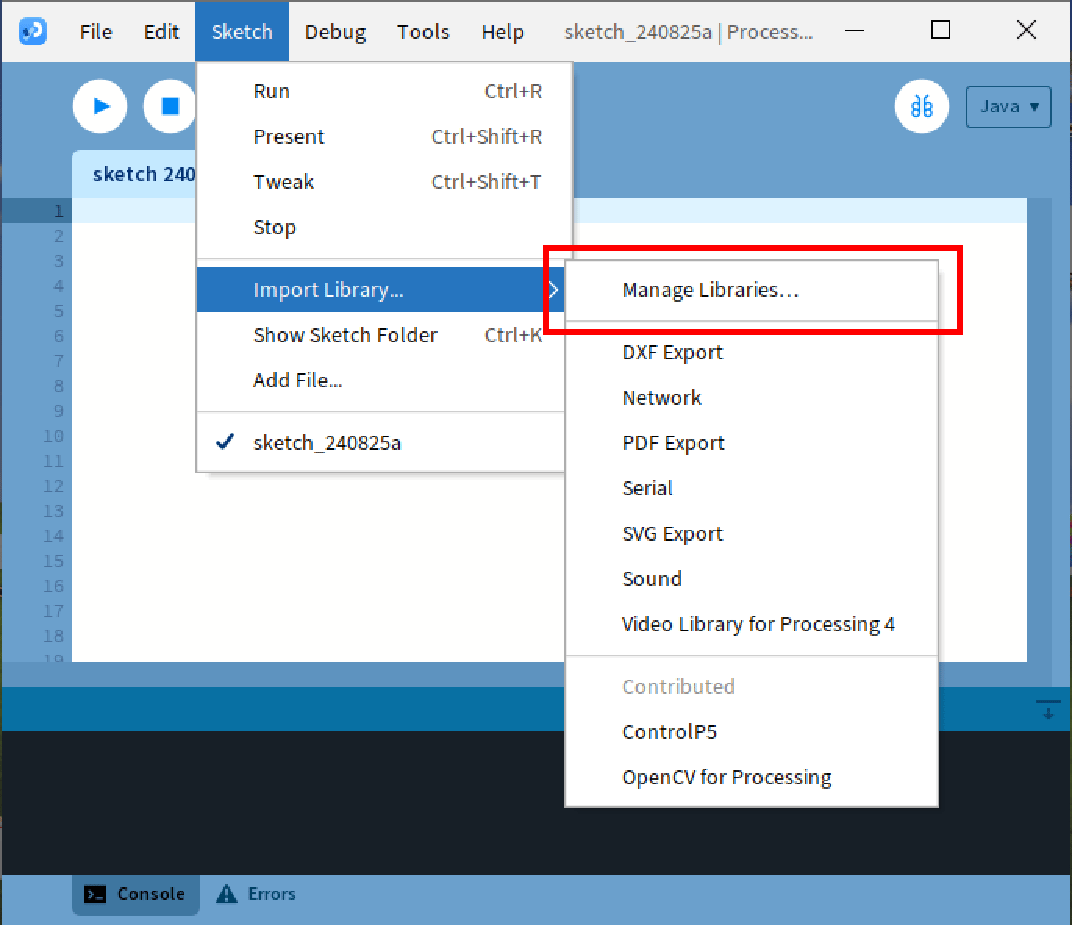
Task: Click the Run play button
Action: pyautogui.click(x=100, y=106)
